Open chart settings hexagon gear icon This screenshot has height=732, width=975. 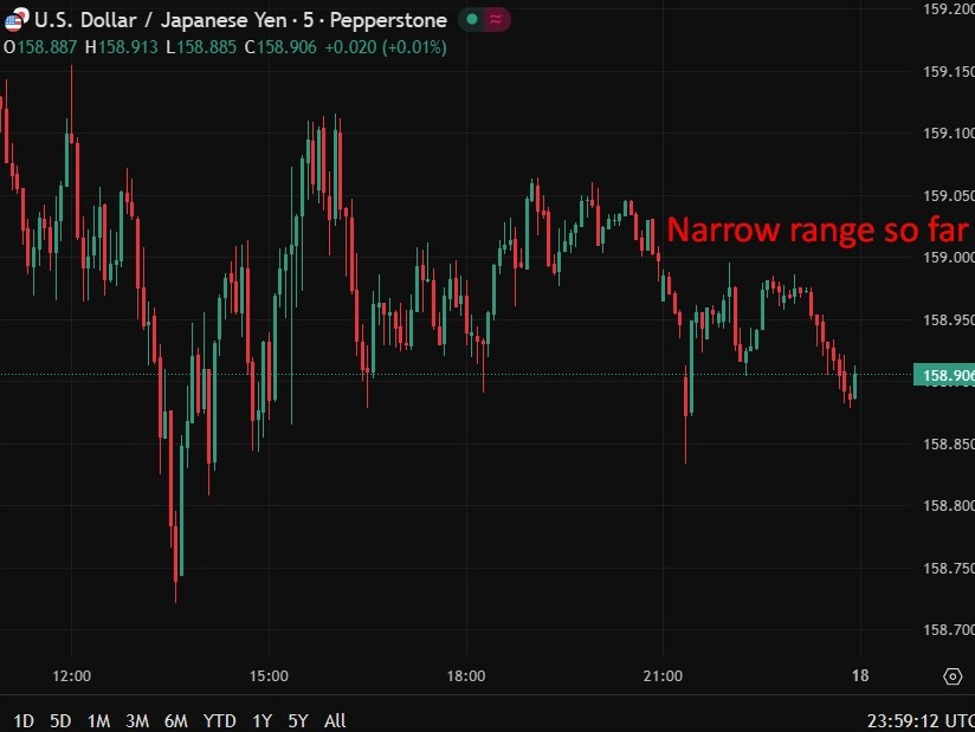click(952, 677)
